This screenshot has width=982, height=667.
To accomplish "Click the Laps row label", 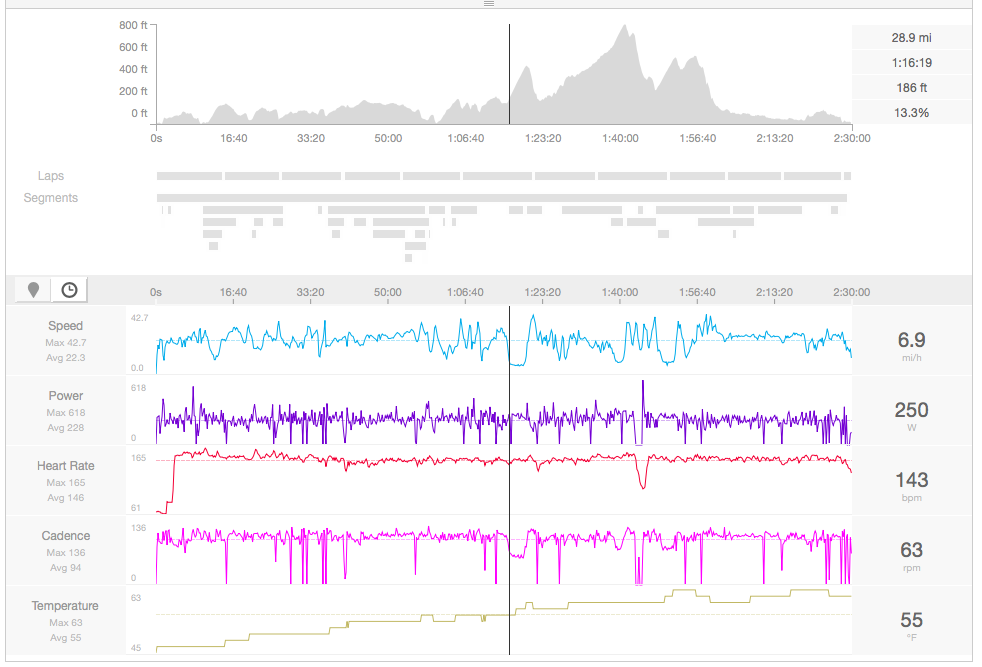I will tap(51, 176).
